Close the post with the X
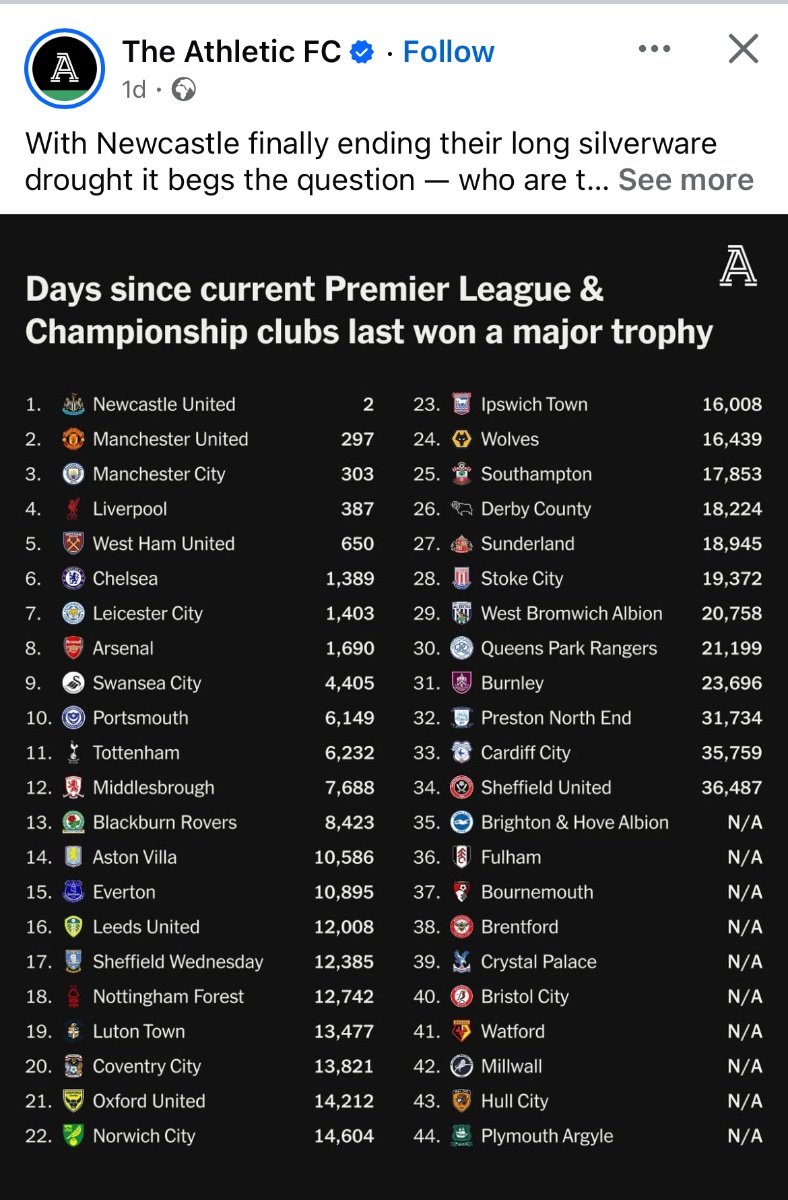Image resolution: width=788 pixels, height=1200 pixels. [743, 48]
